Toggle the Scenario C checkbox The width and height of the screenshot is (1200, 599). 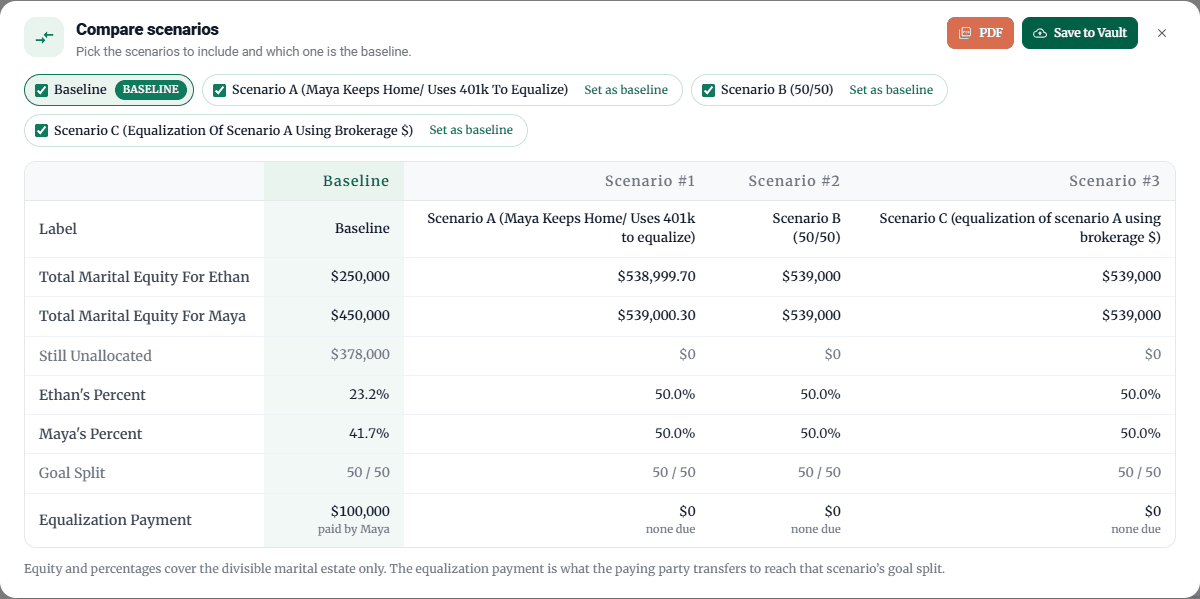42,130
